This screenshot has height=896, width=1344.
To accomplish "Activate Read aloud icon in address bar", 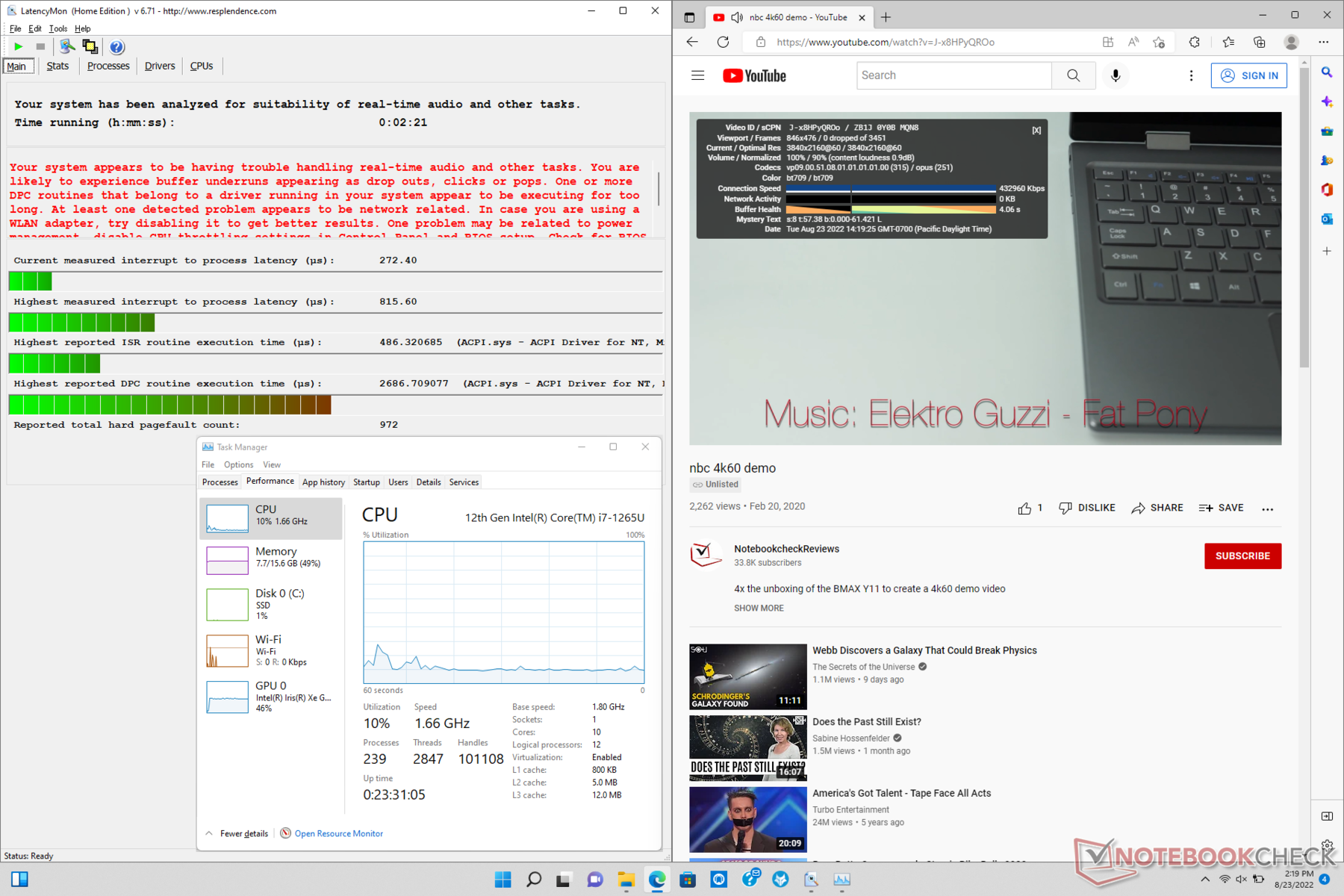I will tap(1133, 42).
